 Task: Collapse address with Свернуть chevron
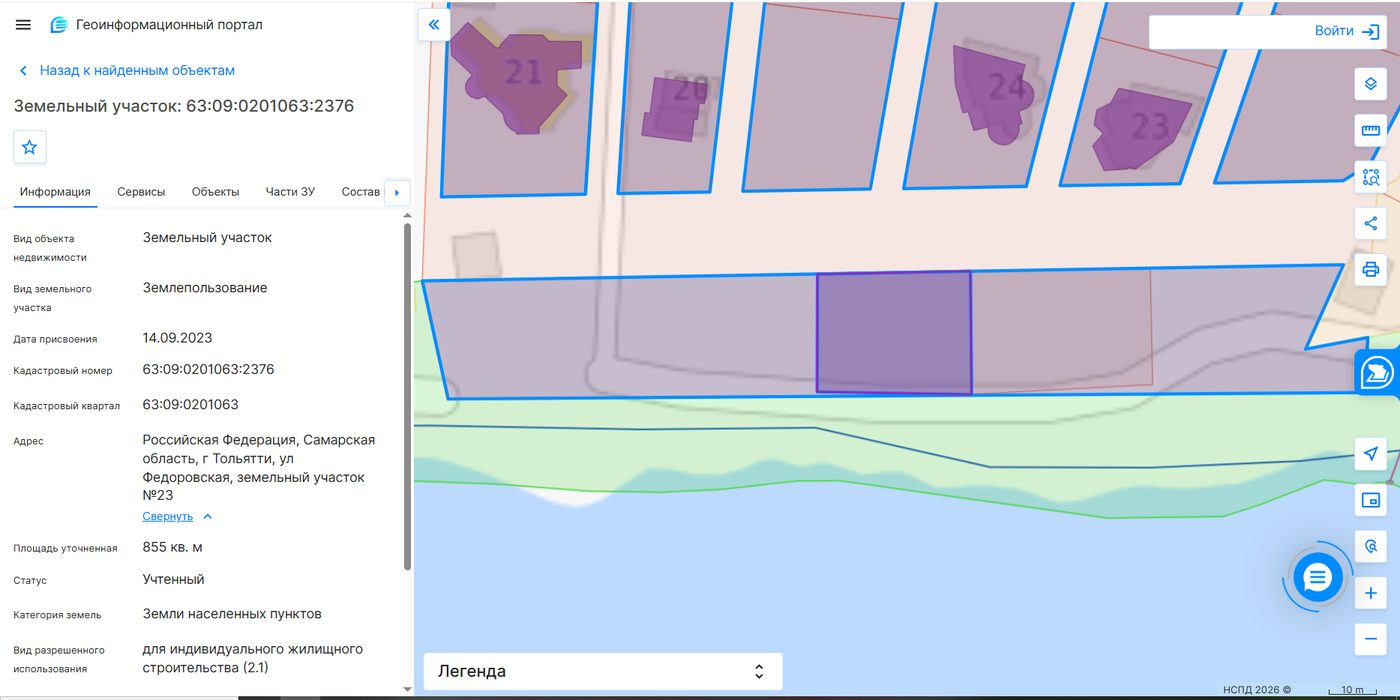pos(178,516)
